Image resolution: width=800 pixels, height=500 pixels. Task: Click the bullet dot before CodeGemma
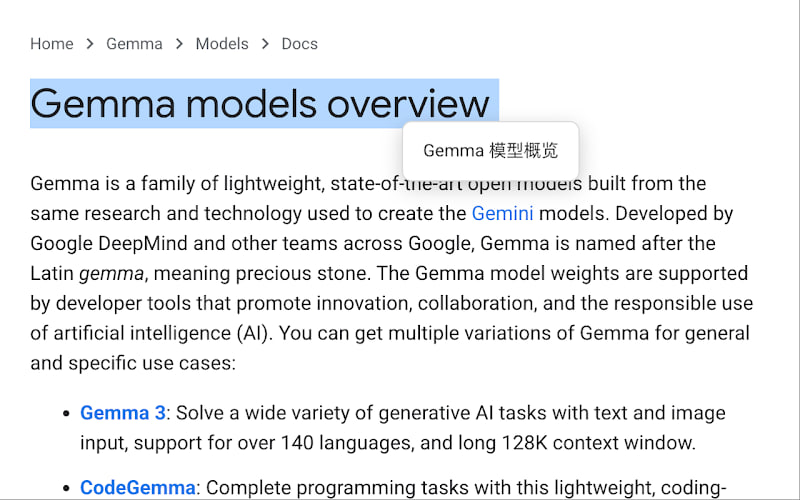coord(66,488)
